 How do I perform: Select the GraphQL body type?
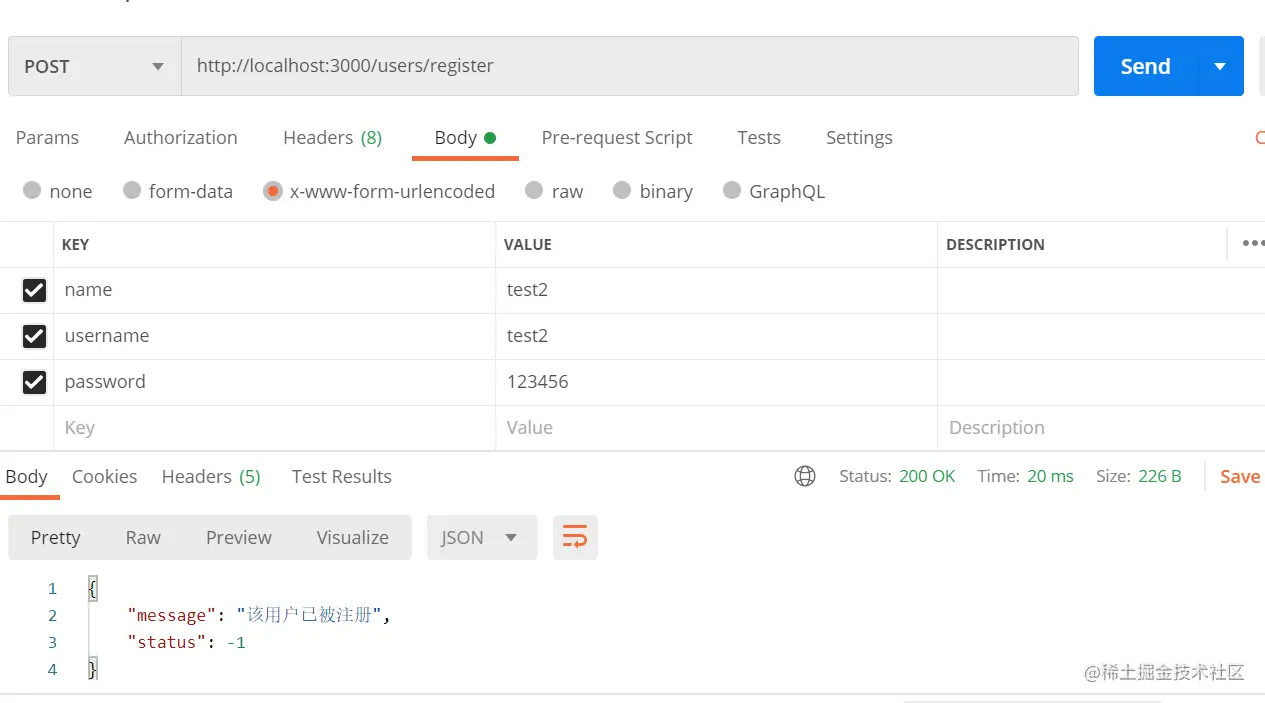pos(774,191)
